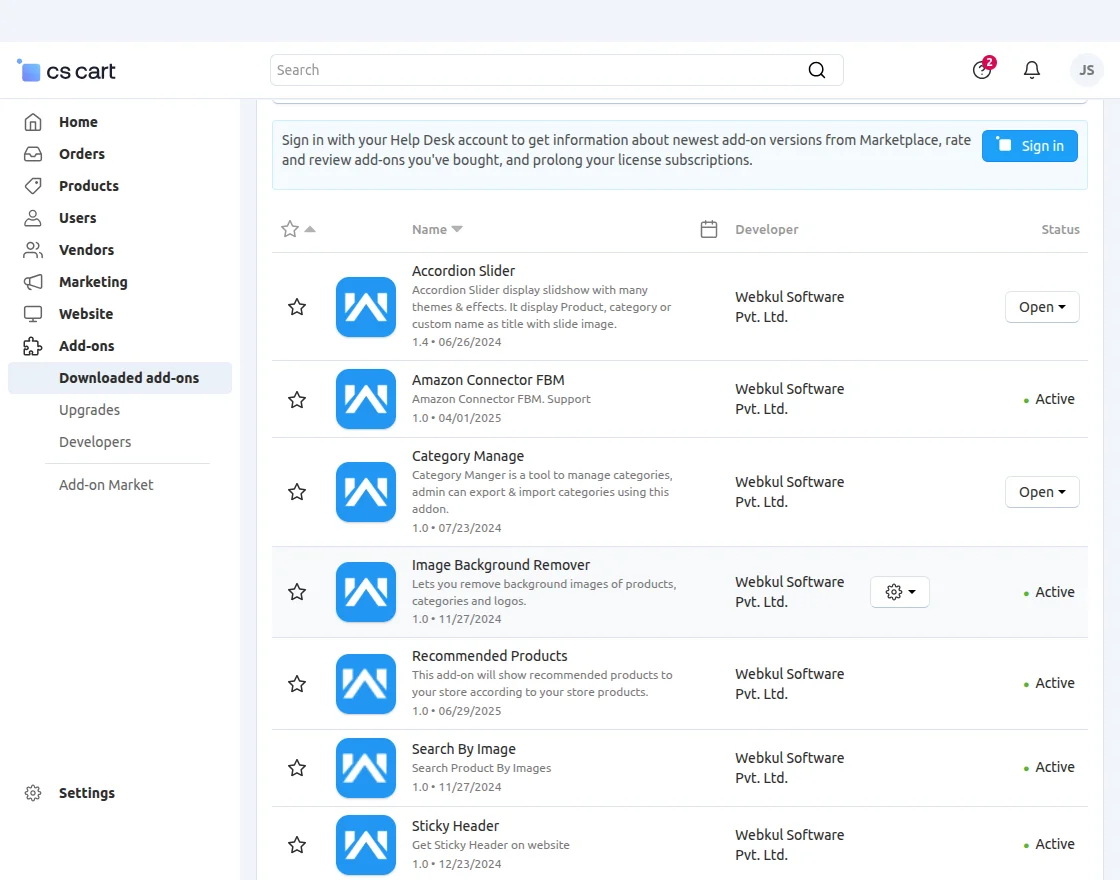
Task: Open the Vendors section
Action: click(86, 249)
